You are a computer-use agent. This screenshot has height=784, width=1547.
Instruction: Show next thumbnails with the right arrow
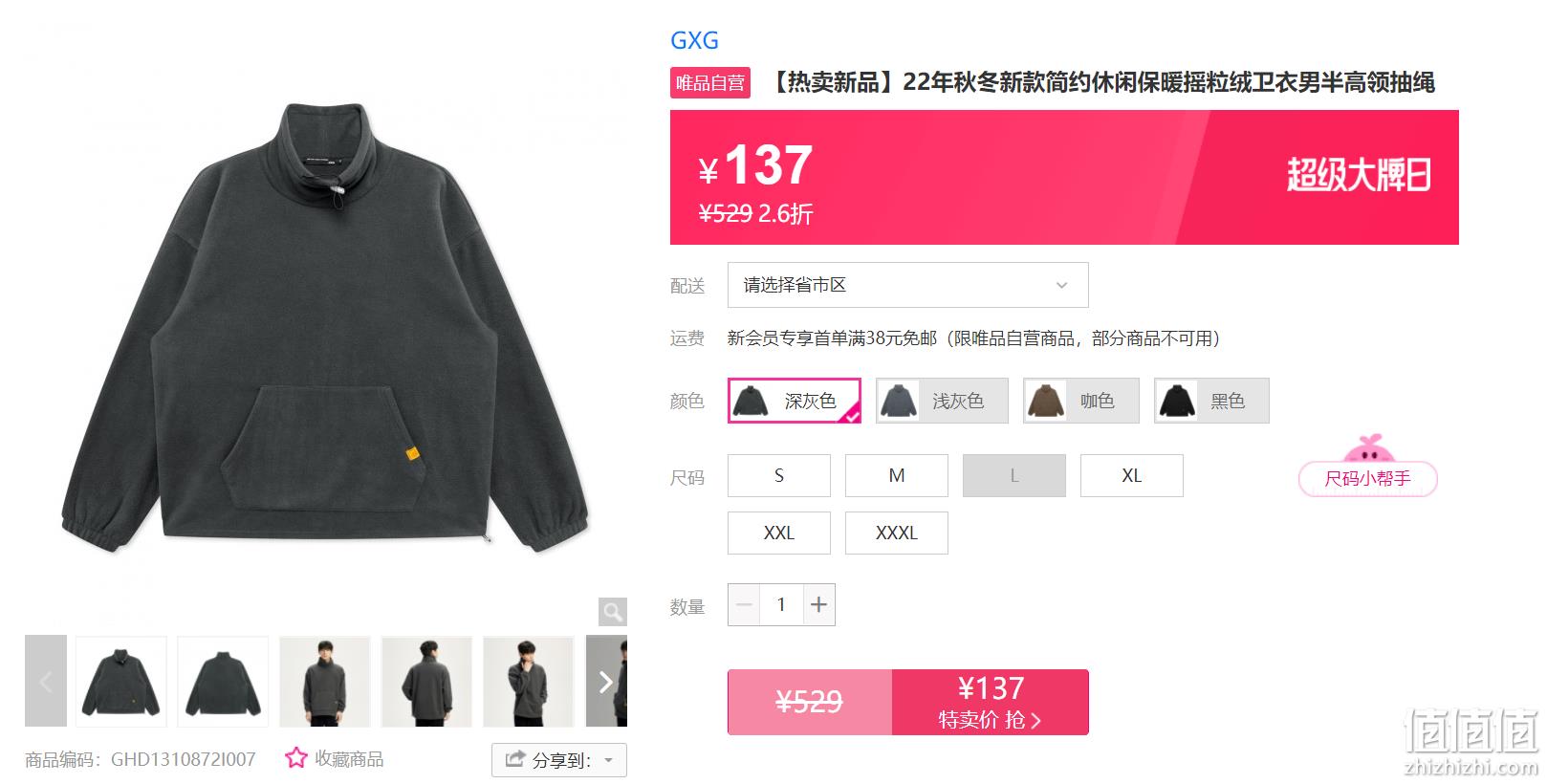606,681
